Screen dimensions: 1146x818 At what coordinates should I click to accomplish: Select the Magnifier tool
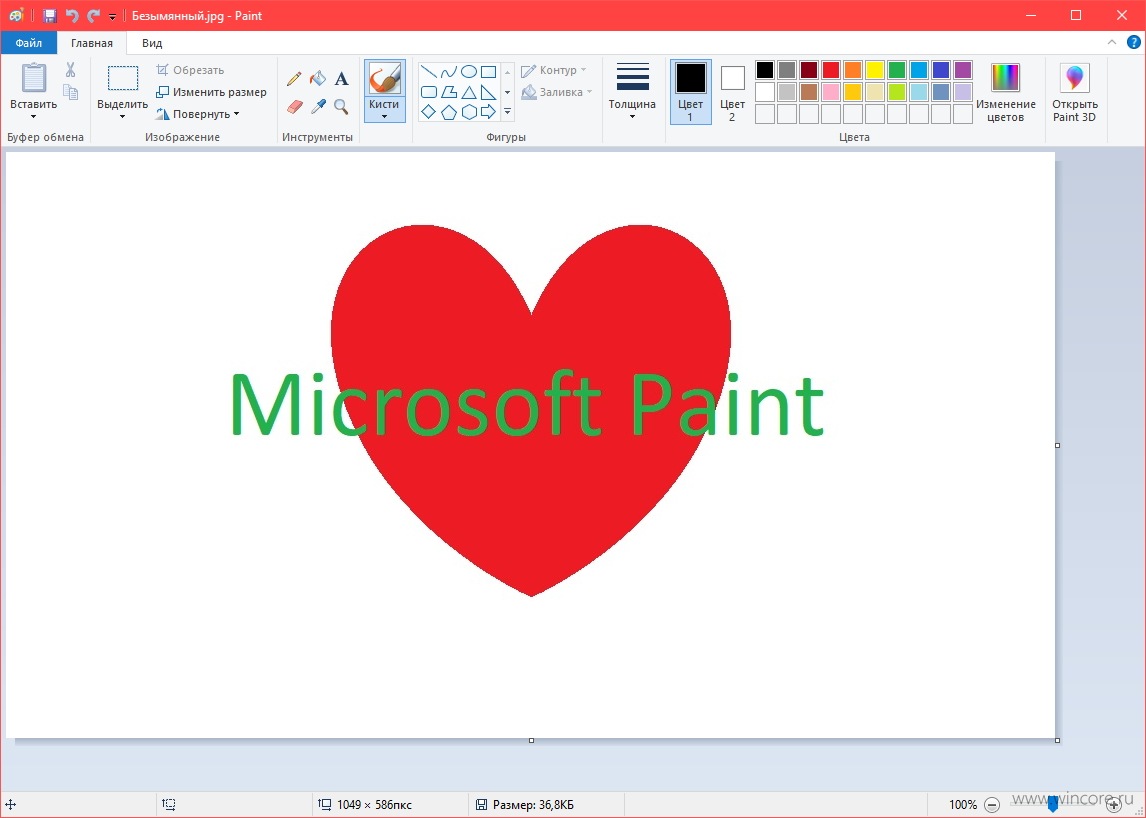[341, 107]
